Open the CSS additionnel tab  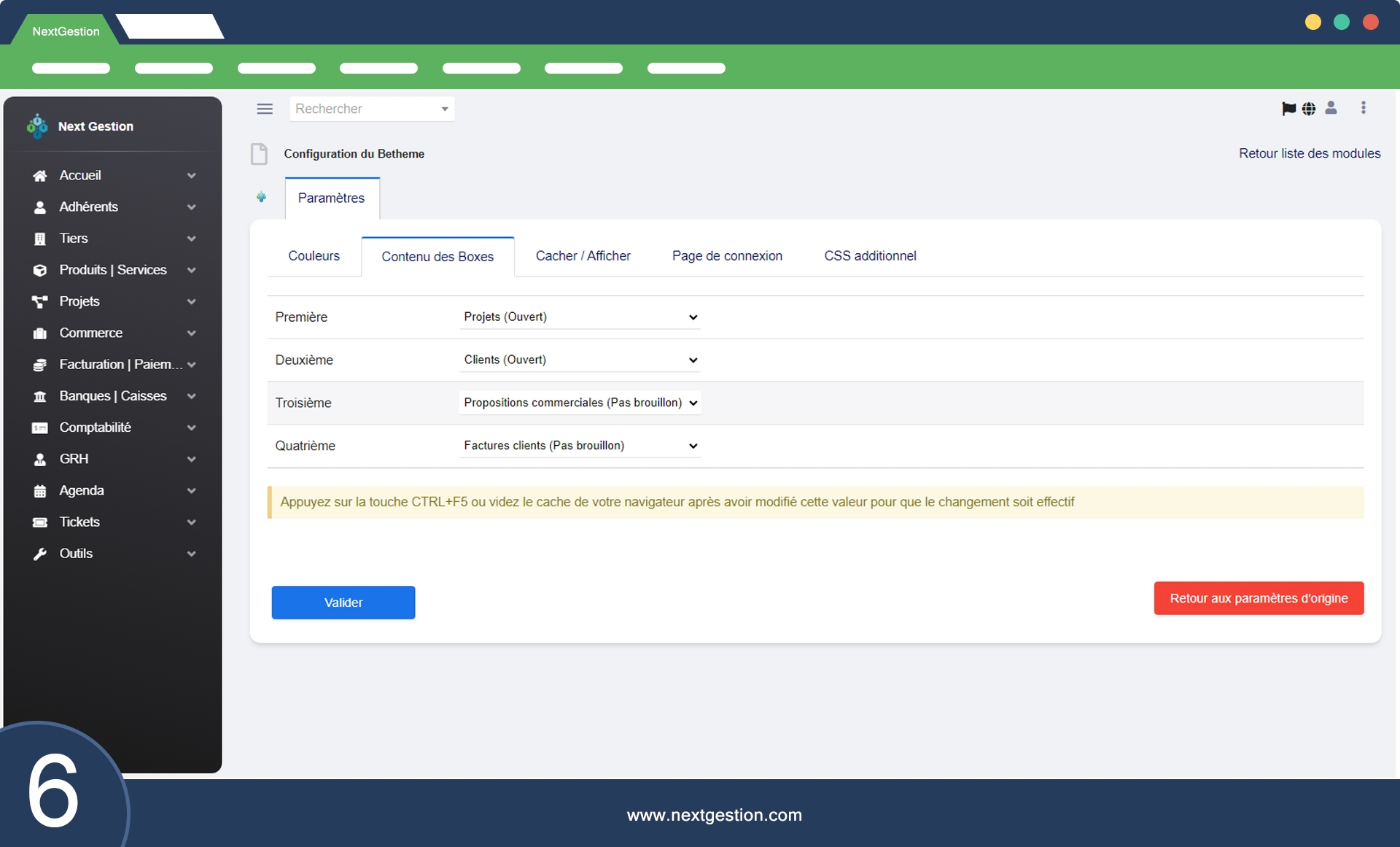pyautogui.click(x=870, y=256)
